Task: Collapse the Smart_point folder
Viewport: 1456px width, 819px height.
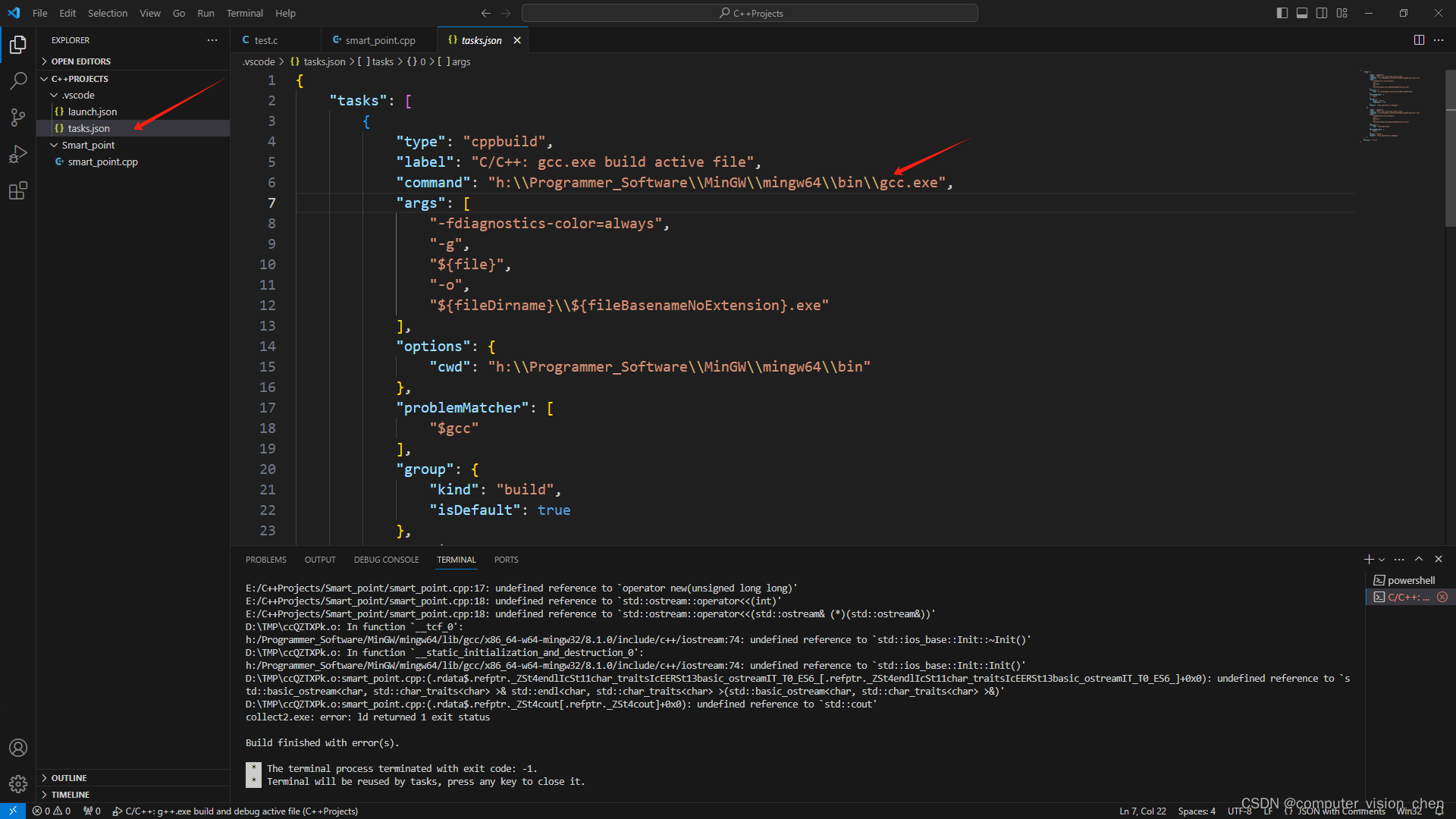Action: (x=88, y=145)
